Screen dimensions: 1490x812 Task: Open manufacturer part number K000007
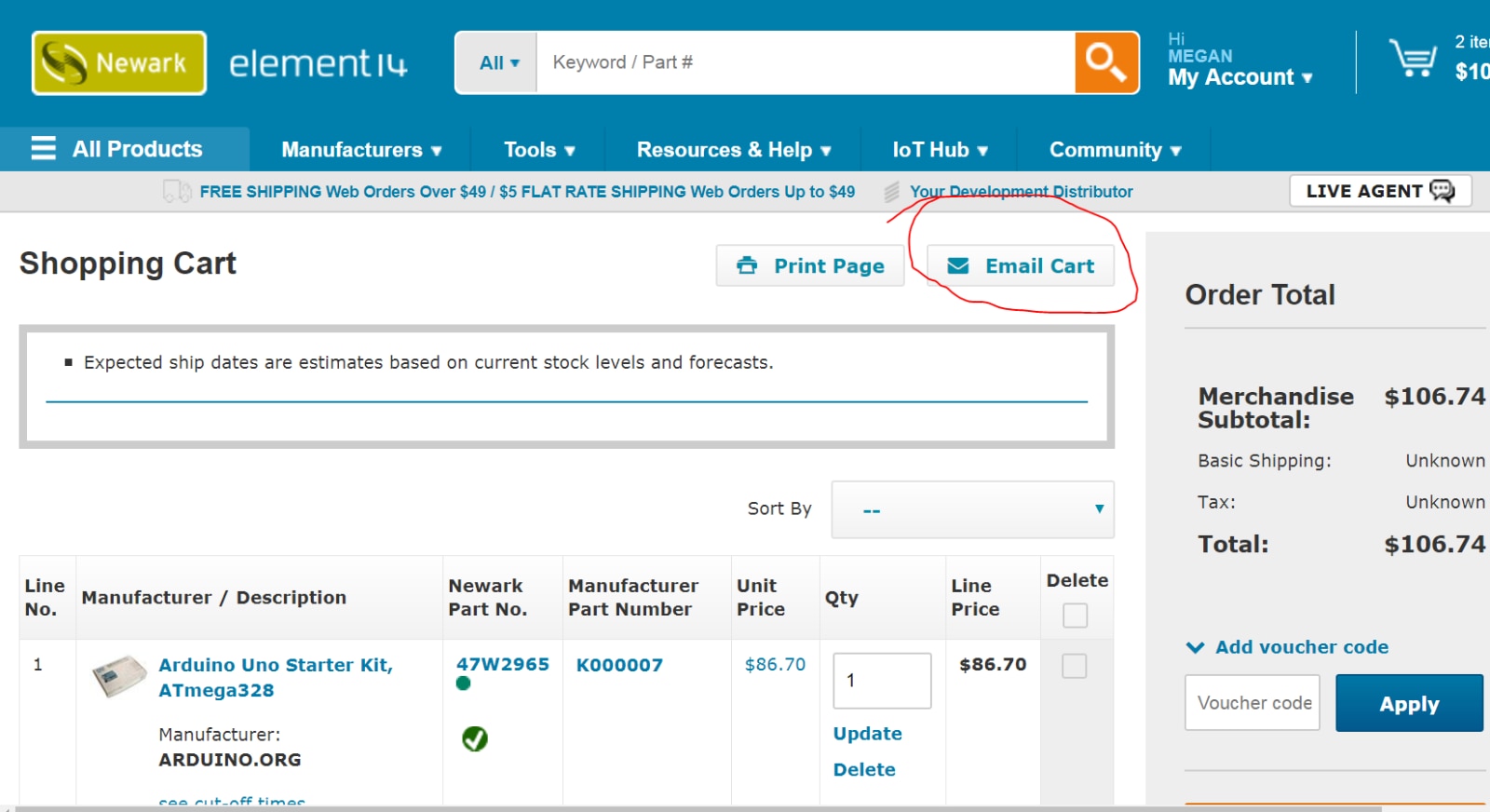619,665
